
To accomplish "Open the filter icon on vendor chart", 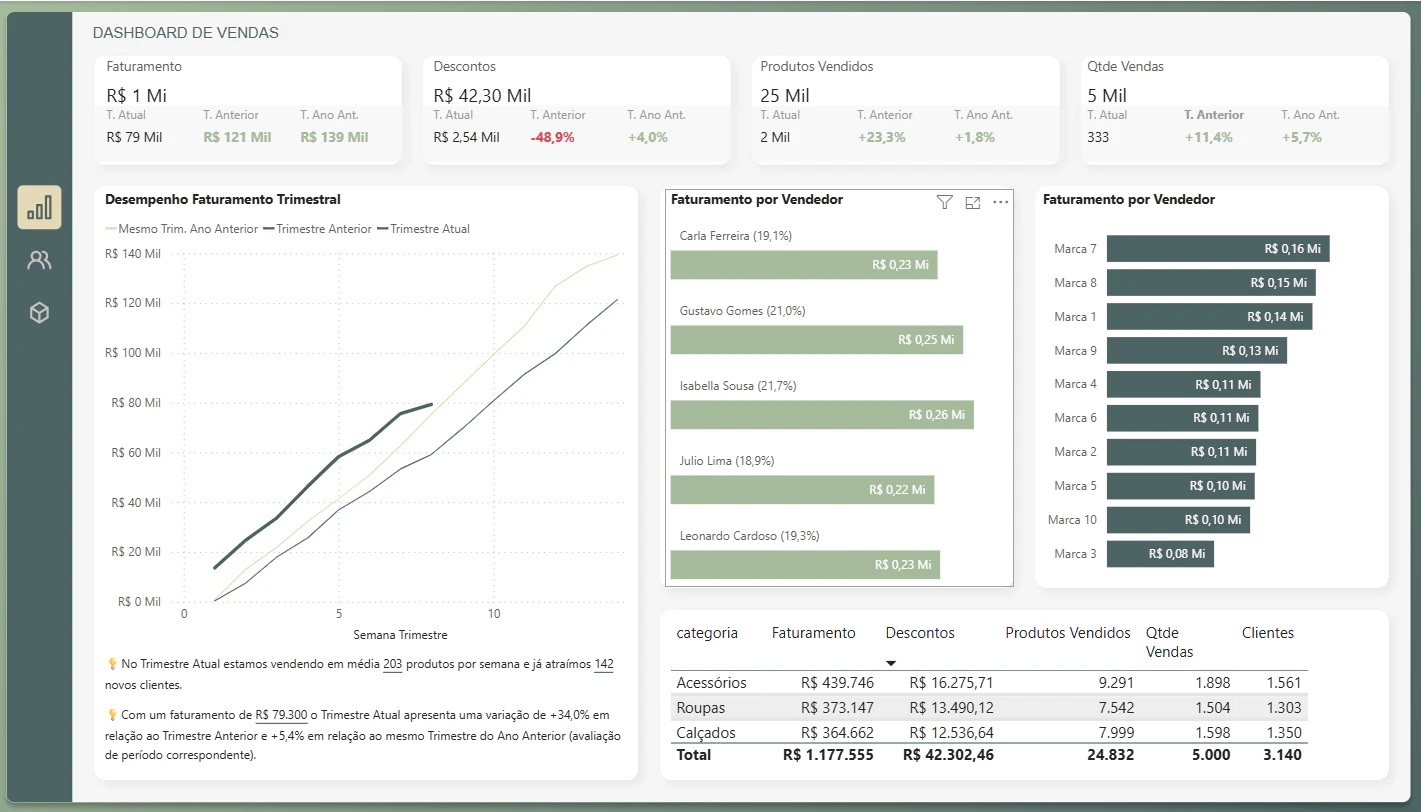I will (x=944, y=202).
